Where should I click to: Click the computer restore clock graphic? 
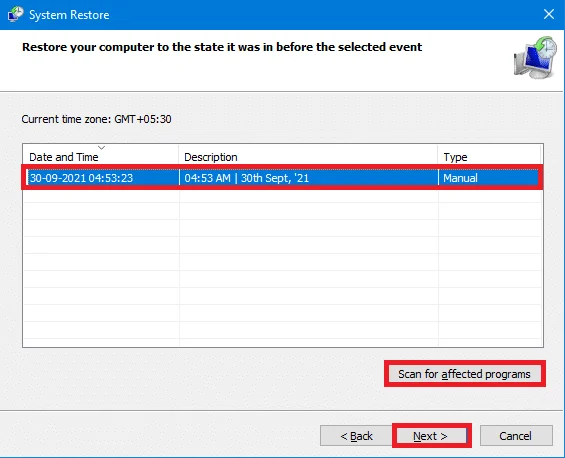tap(535, 57)
